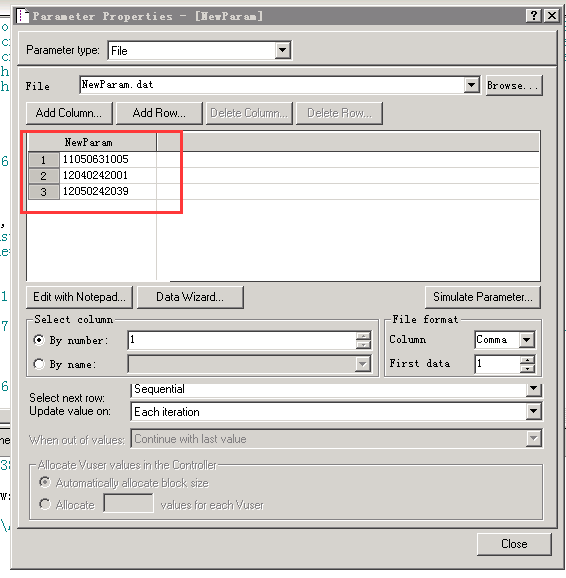Viewport: 566px width, 578px height.
Task: Select row header number 3
Action: click(44, 192)
